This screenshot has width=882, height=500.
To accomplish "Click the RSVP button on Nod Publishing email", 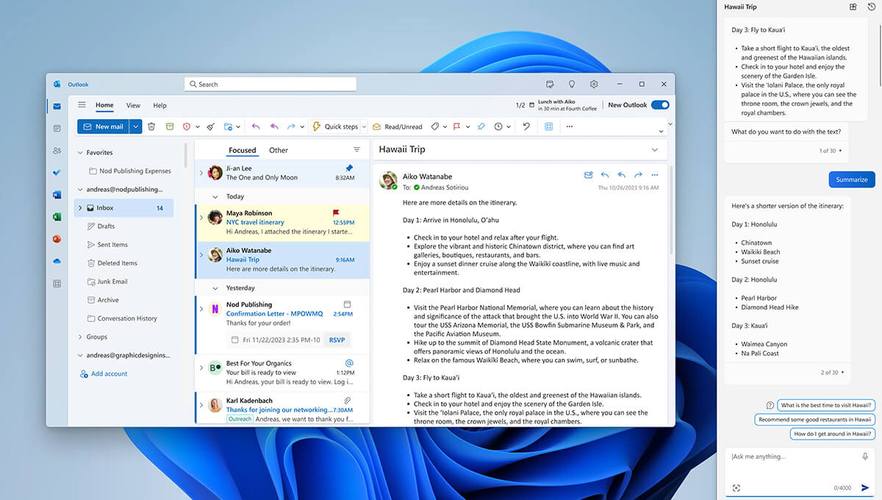I will 337,340.
